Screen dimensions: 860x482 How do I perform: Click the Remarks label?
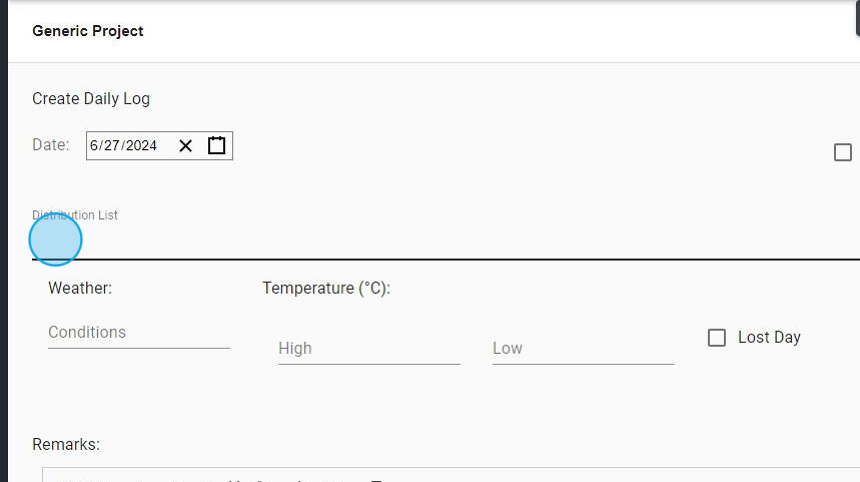pos(66,444)
